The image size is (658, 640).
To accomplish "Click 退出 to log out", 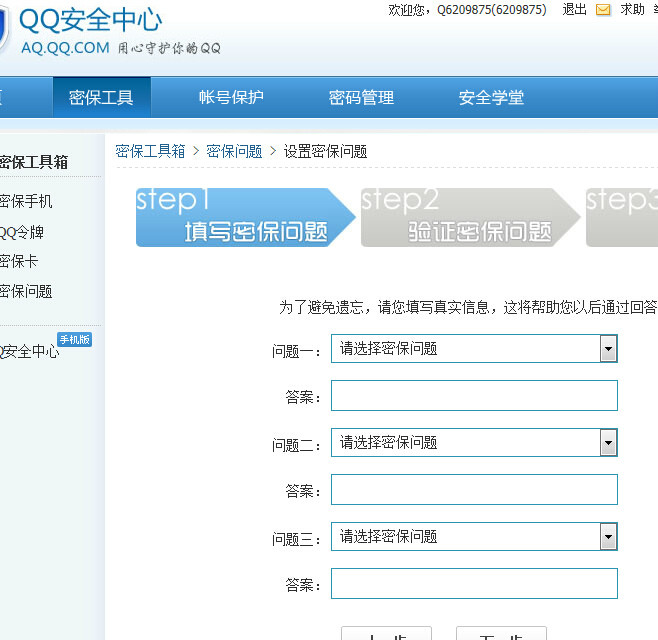I will click(574, 9).
